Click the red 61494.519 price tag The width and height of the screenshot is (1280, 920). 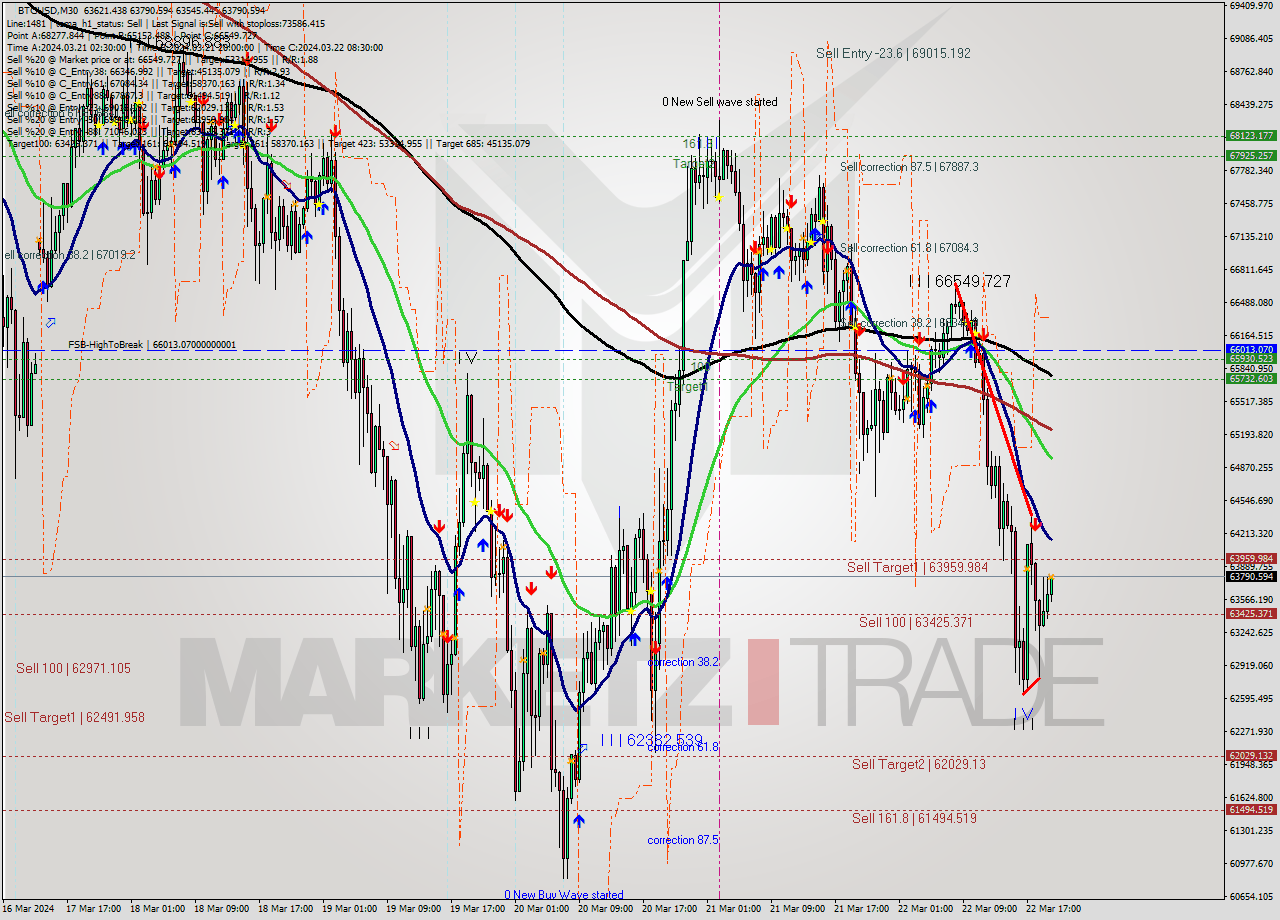[x=1250, y=809]
